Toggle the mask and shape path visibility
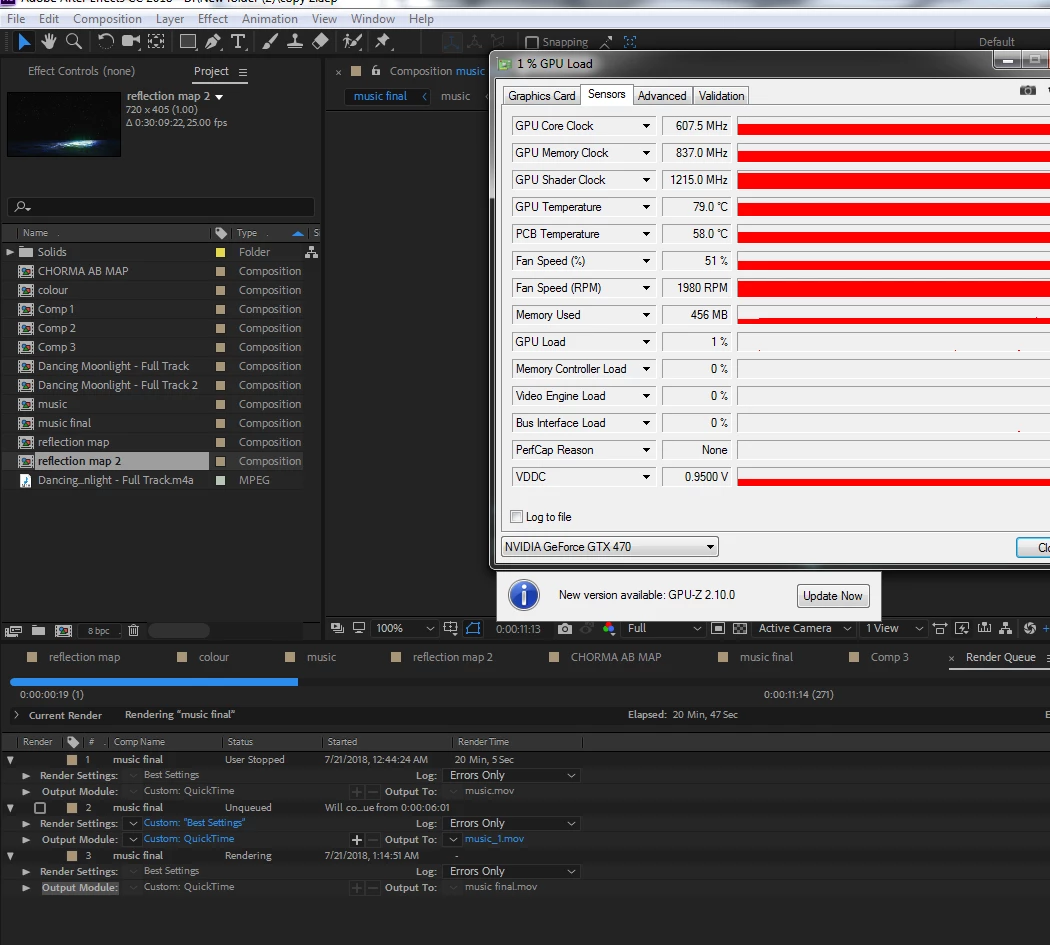The height and width of the screenshot is (945, 1050). (x=473, y=628)
